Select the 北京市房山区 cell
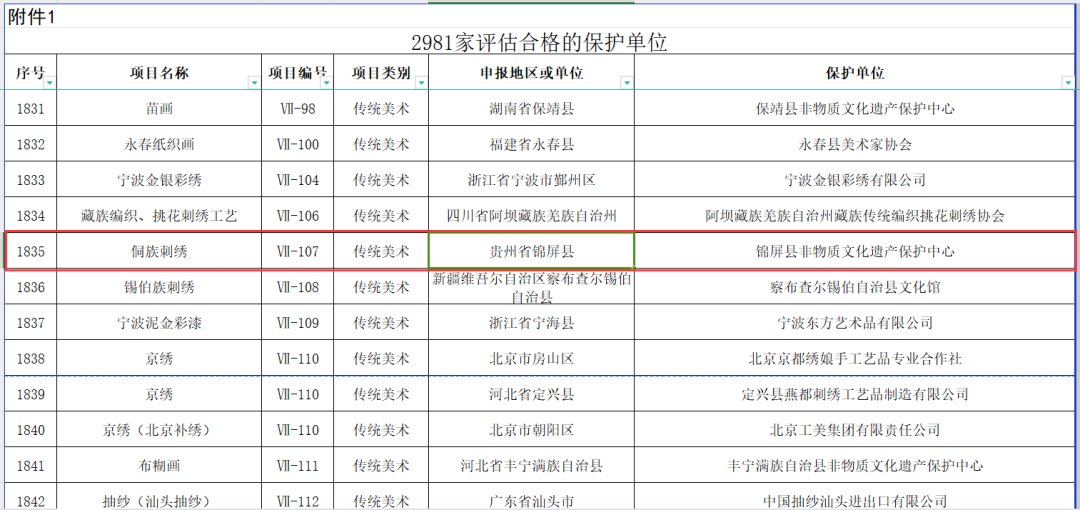The width and height of the screenshot is (1080, 510). [x=531, y=359]
